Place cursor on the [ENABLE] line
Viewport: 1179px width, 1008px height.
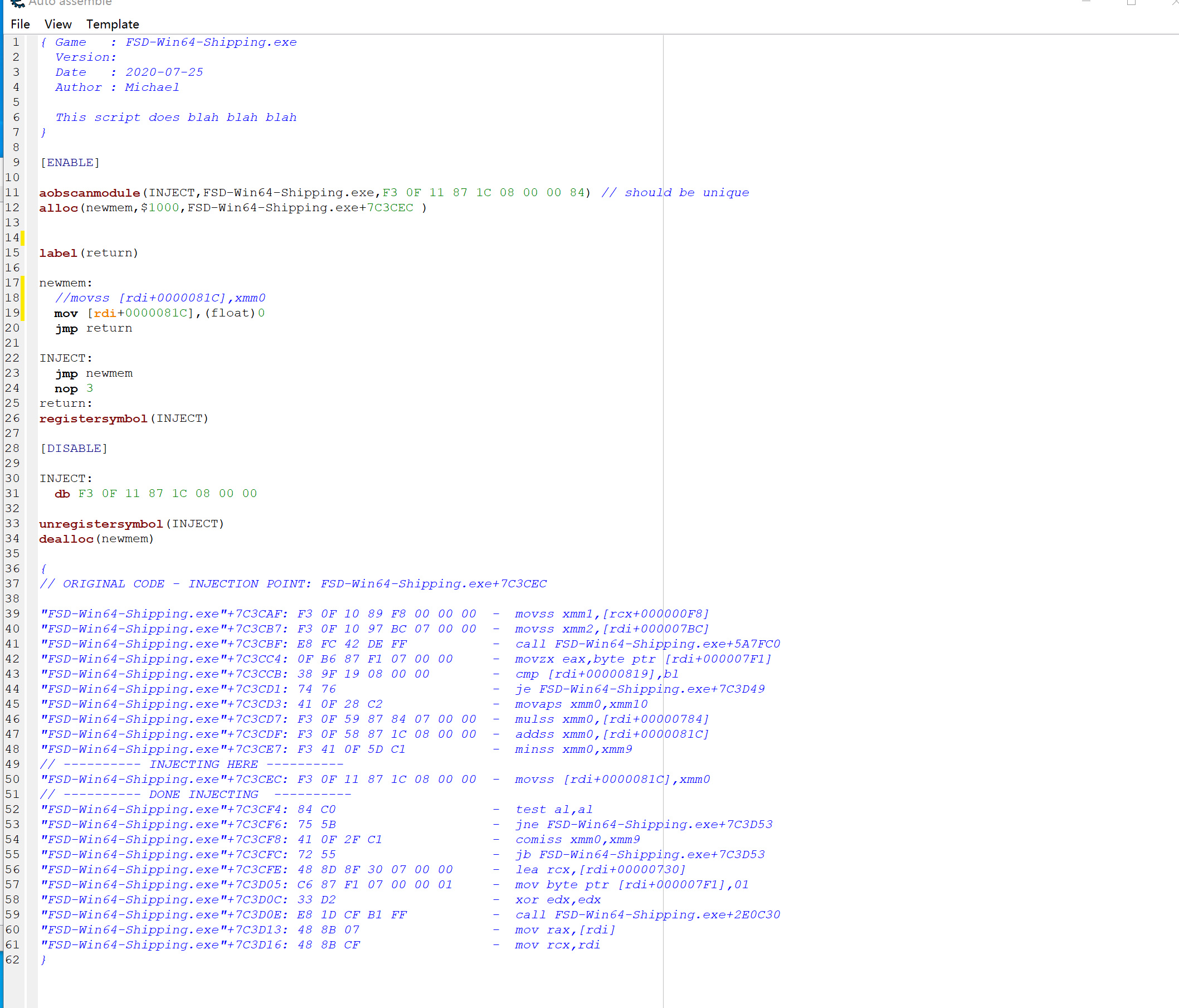point(70,163)
